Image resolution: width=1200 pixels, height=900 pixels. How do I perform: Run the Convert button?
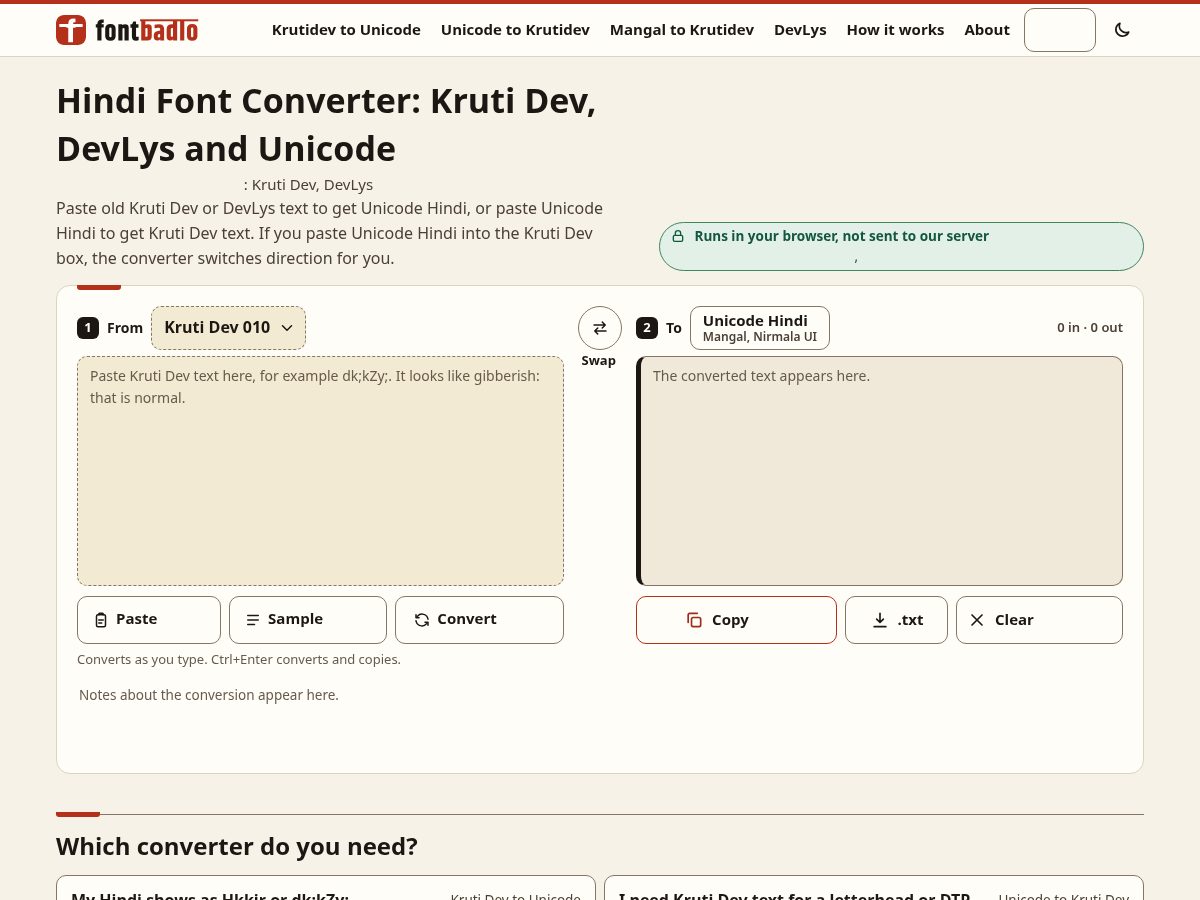click(x=479, y=620)
